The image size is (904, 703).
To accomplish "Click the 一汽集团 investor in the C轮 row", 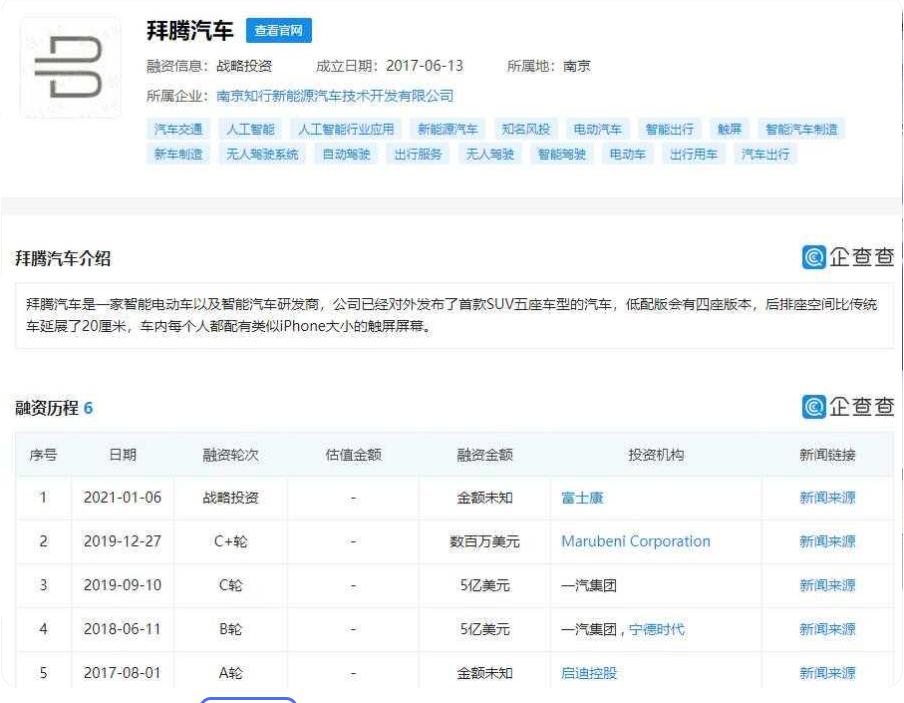I will point(589,585).
